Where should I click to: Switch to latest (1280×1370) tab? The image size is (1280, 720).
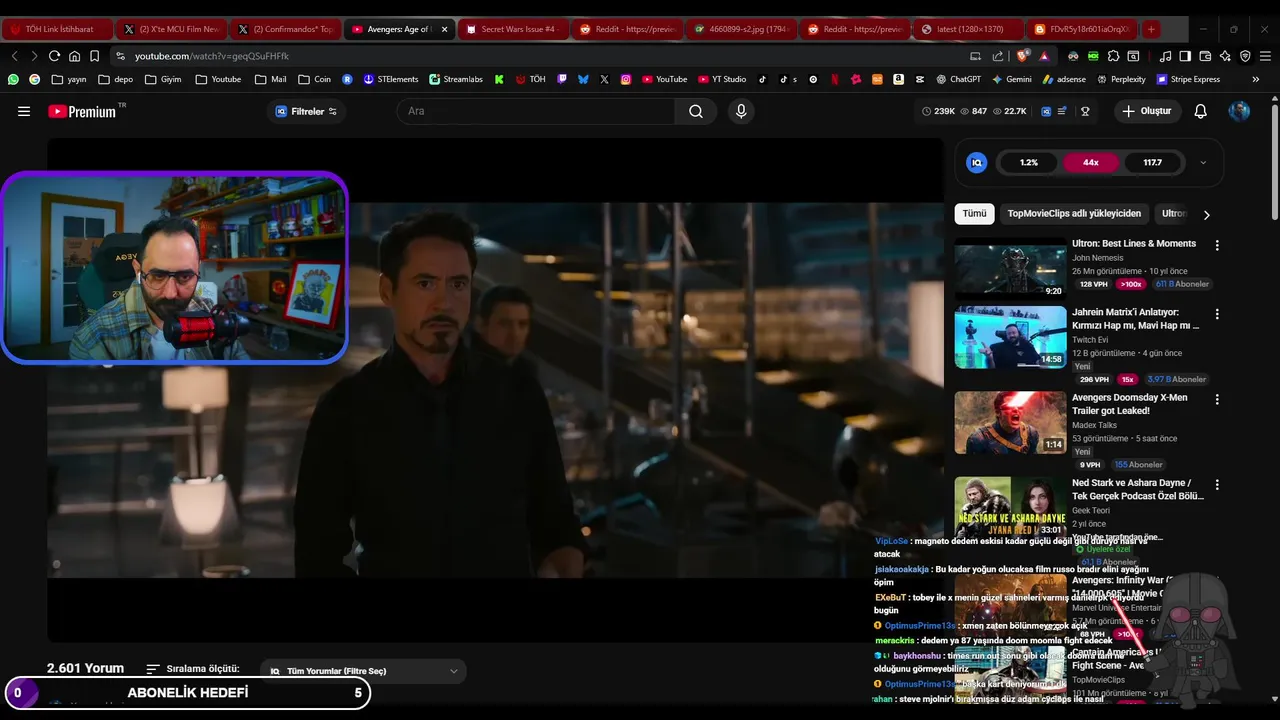point(969,29)
